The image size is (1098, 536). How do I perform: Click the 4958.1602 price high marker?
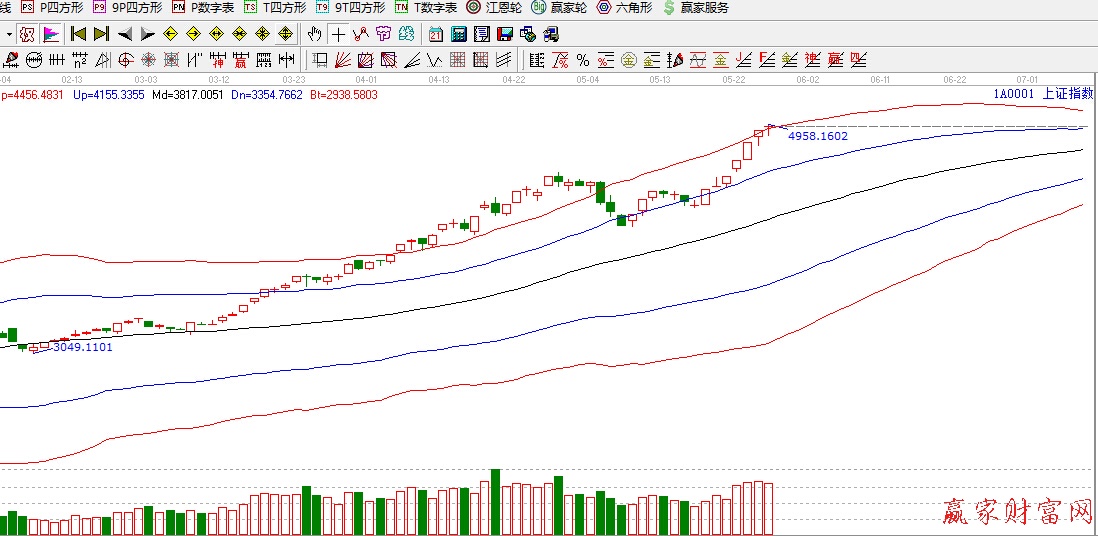(x=817, y=135)
